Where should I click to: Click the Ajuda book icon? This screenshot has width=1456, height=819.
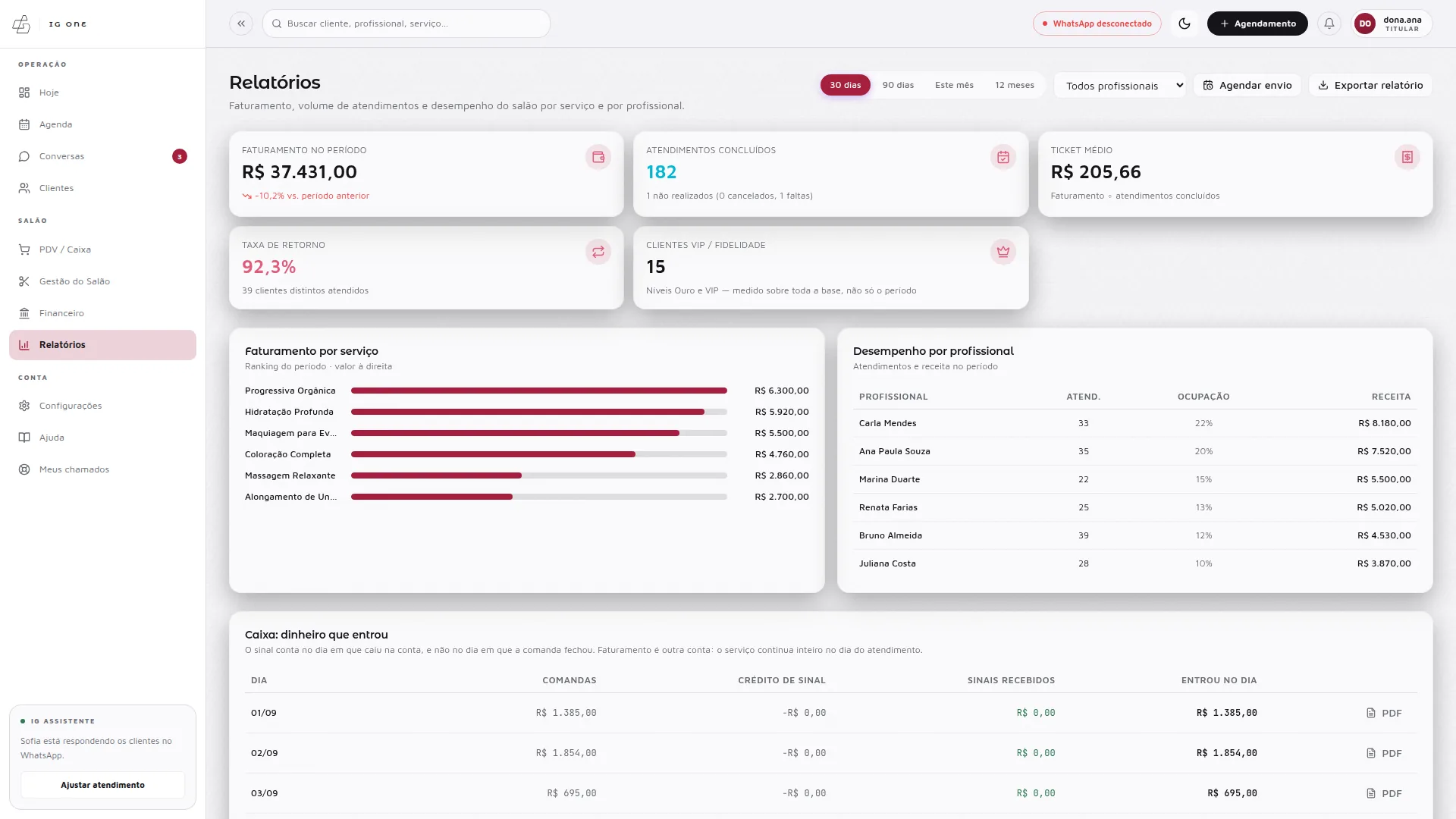pos(24,438)
